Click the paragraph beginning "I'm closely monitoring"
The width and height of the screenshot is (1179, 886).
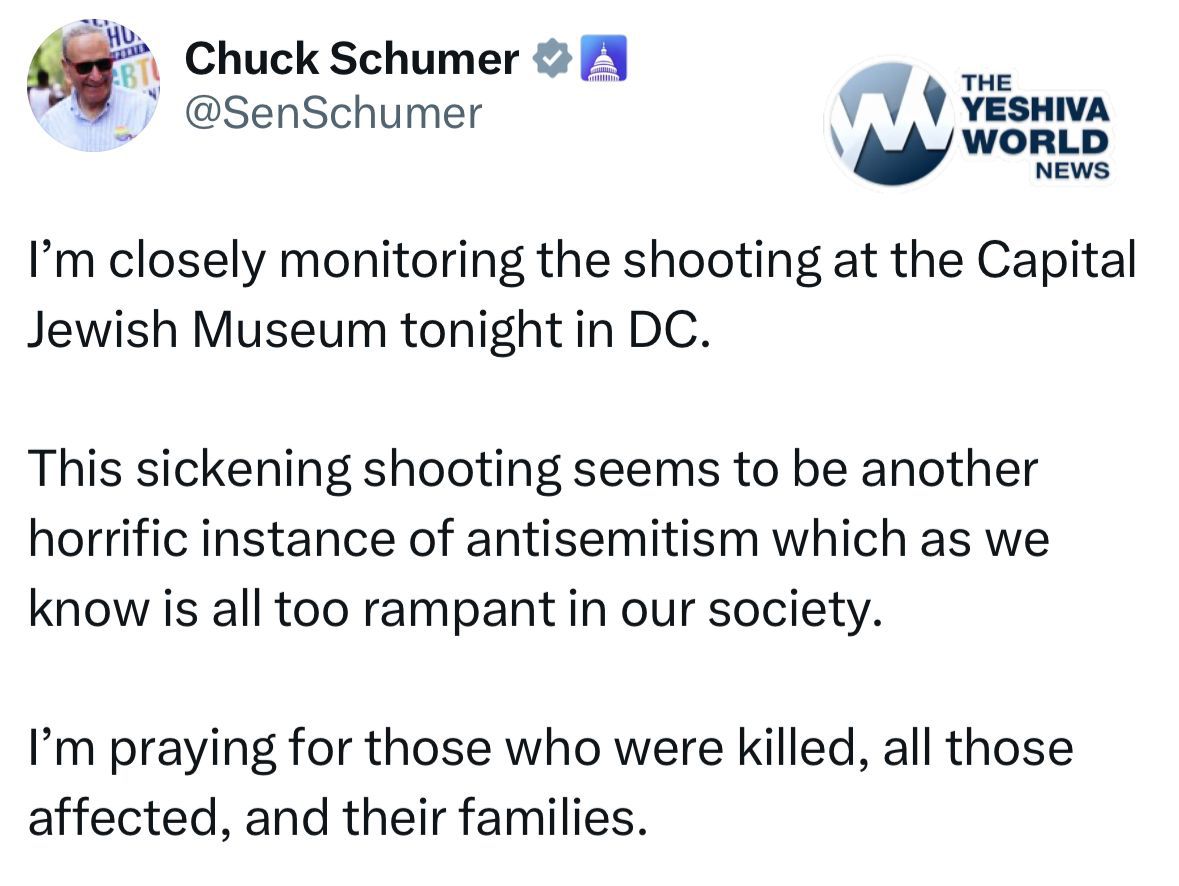point(580,295)
